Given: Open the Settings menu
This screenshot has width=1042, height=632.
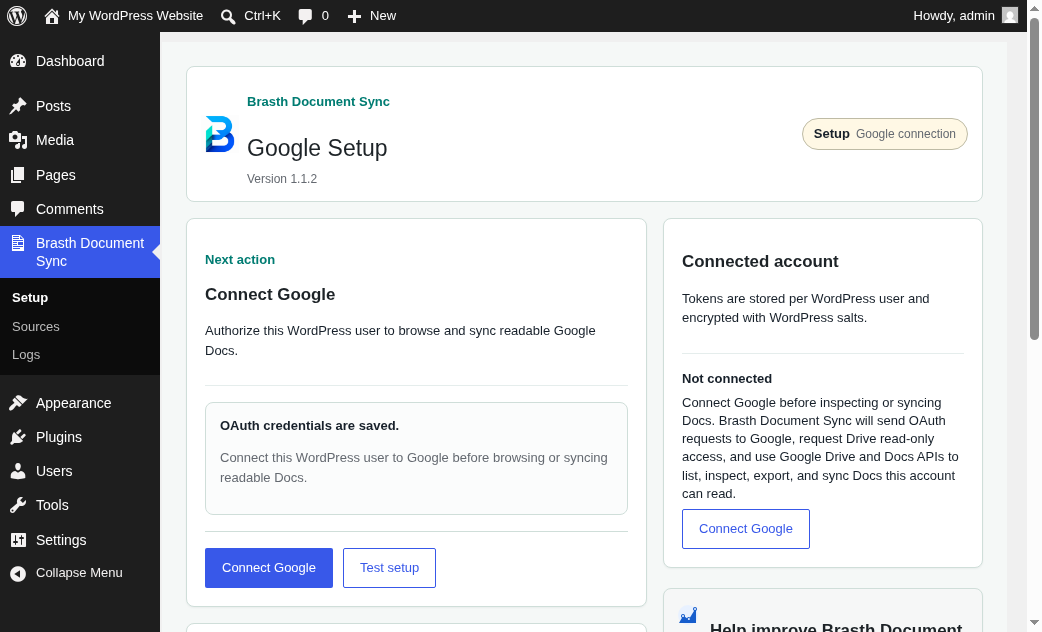Looking at the screenshot, I should [80, 540].
